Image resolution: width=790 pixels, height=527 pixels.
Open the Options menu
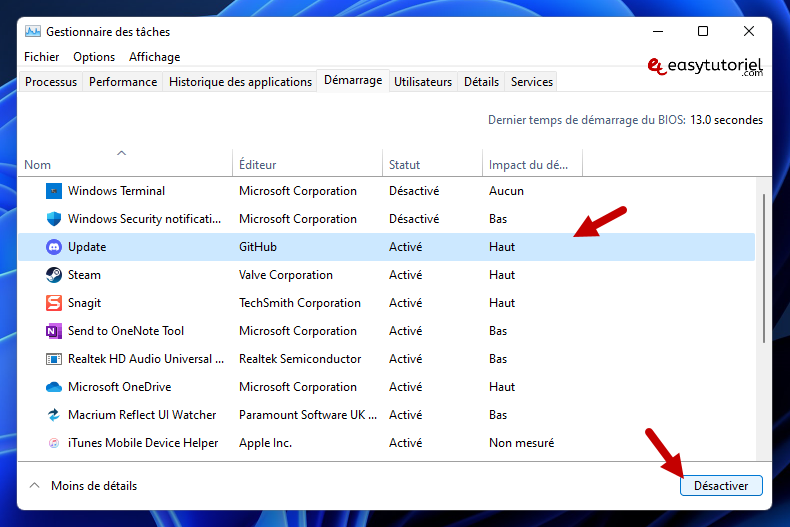pos(94,57)
